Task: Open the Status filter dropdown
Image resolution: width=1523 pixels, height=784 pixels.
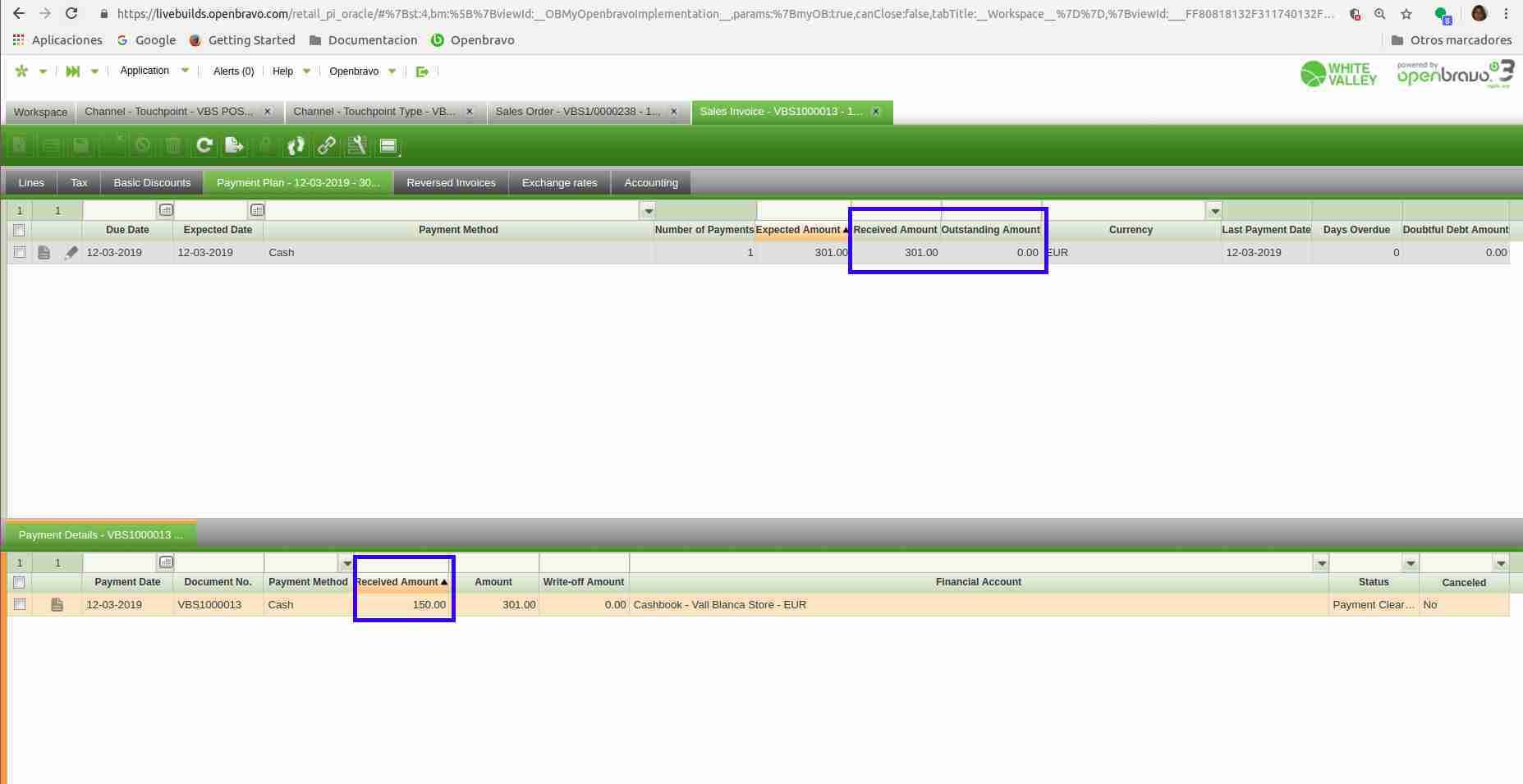Action: tap(1411, 563)
